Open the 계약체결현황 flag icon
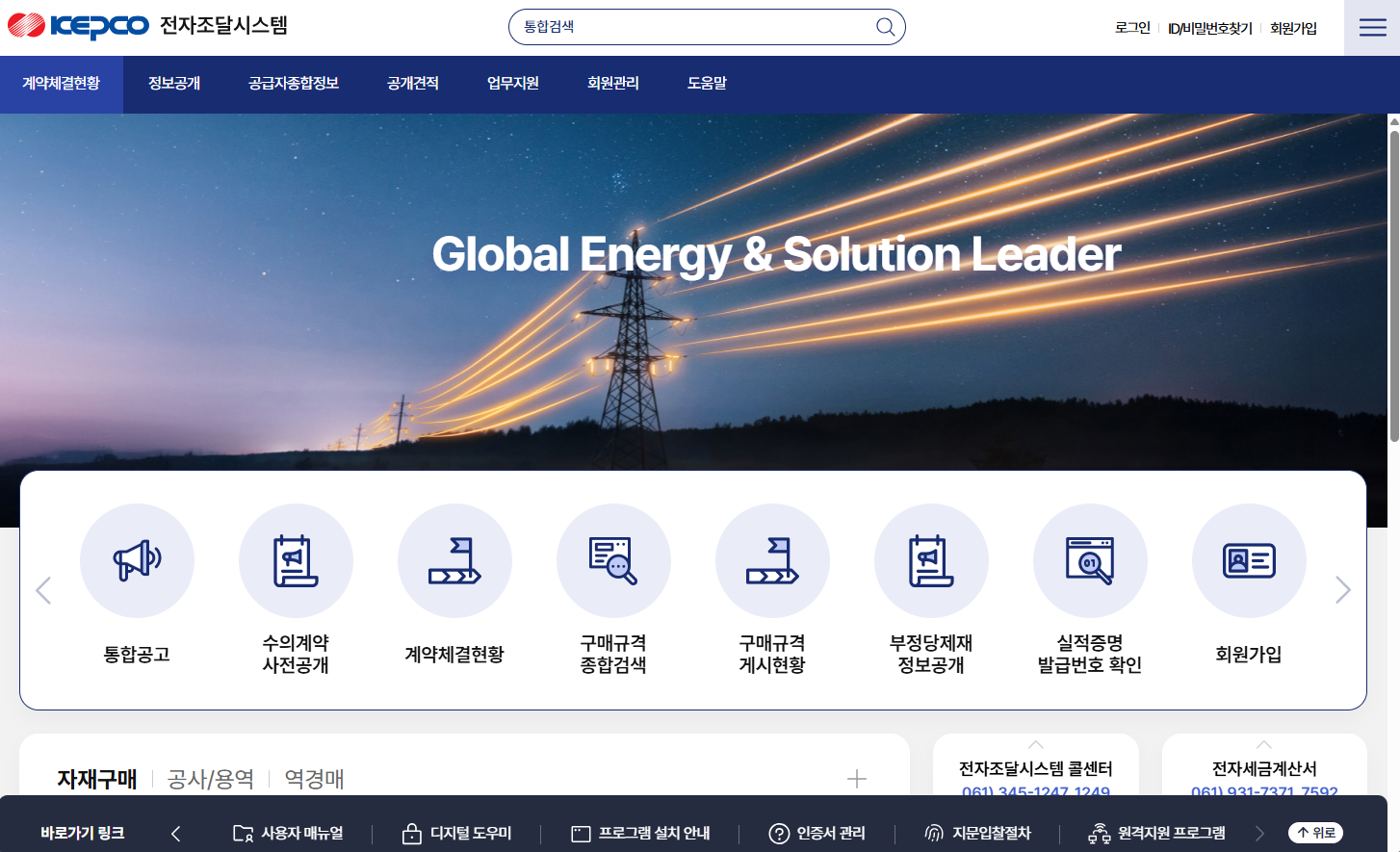 pos(454,560)
